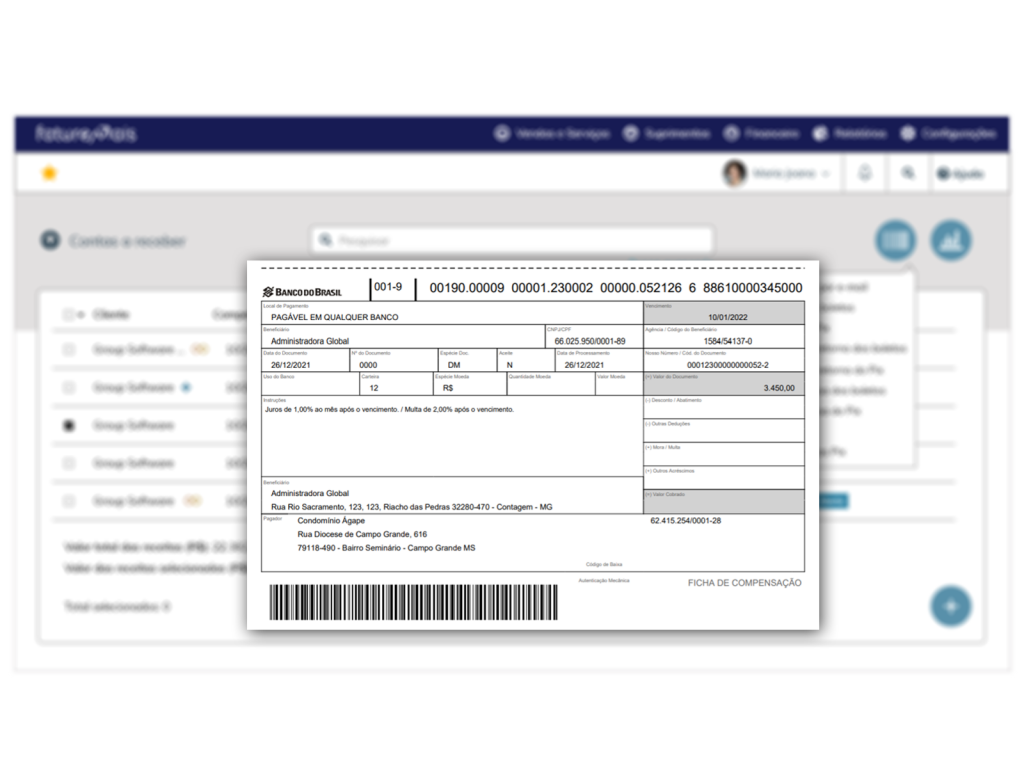Screen dimensions: 1024x768
Task: Click Carteira value 12
Action: pos(374,388)
